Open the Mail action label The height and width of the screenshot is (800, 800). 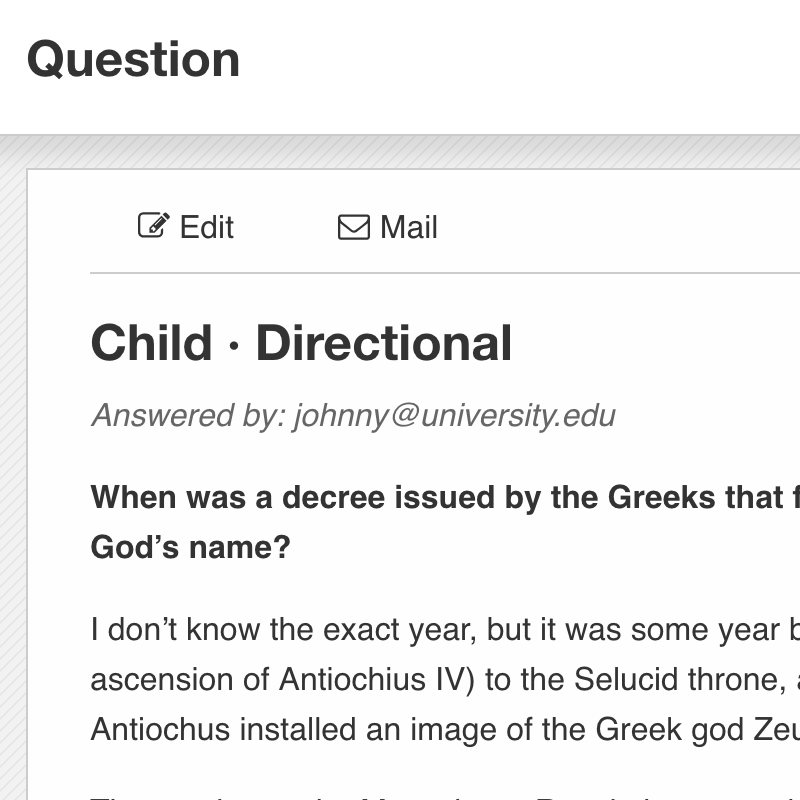pyautogui.click(x=409, y=227)
